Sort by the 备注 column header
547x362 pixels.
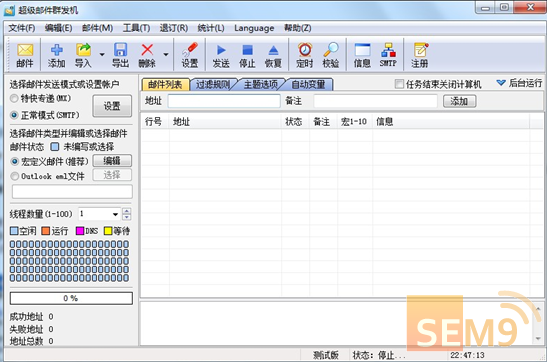(323, 121)
